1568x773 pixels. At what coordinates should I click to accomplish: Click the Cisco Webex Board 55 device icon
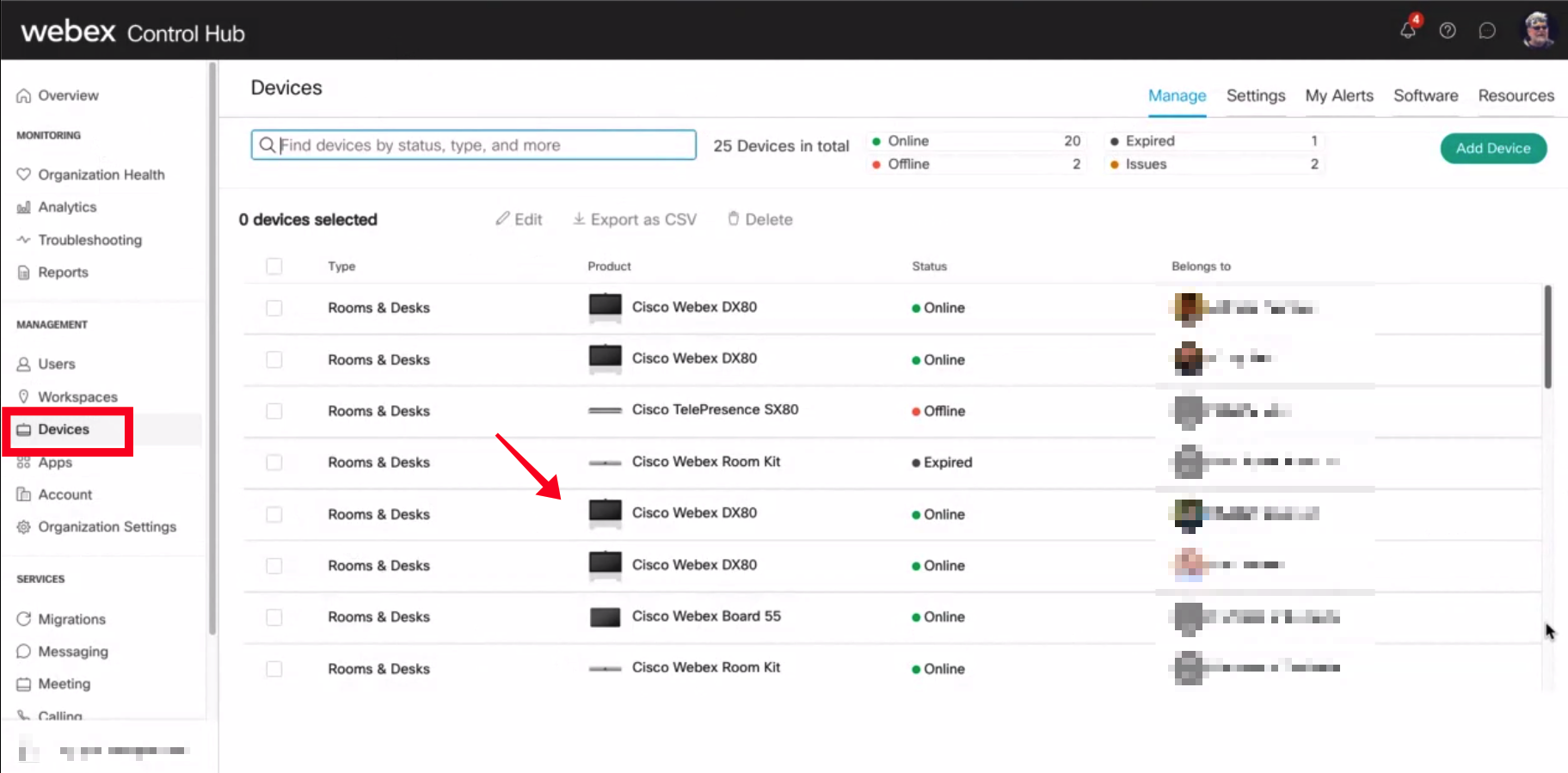coord(605,617)
